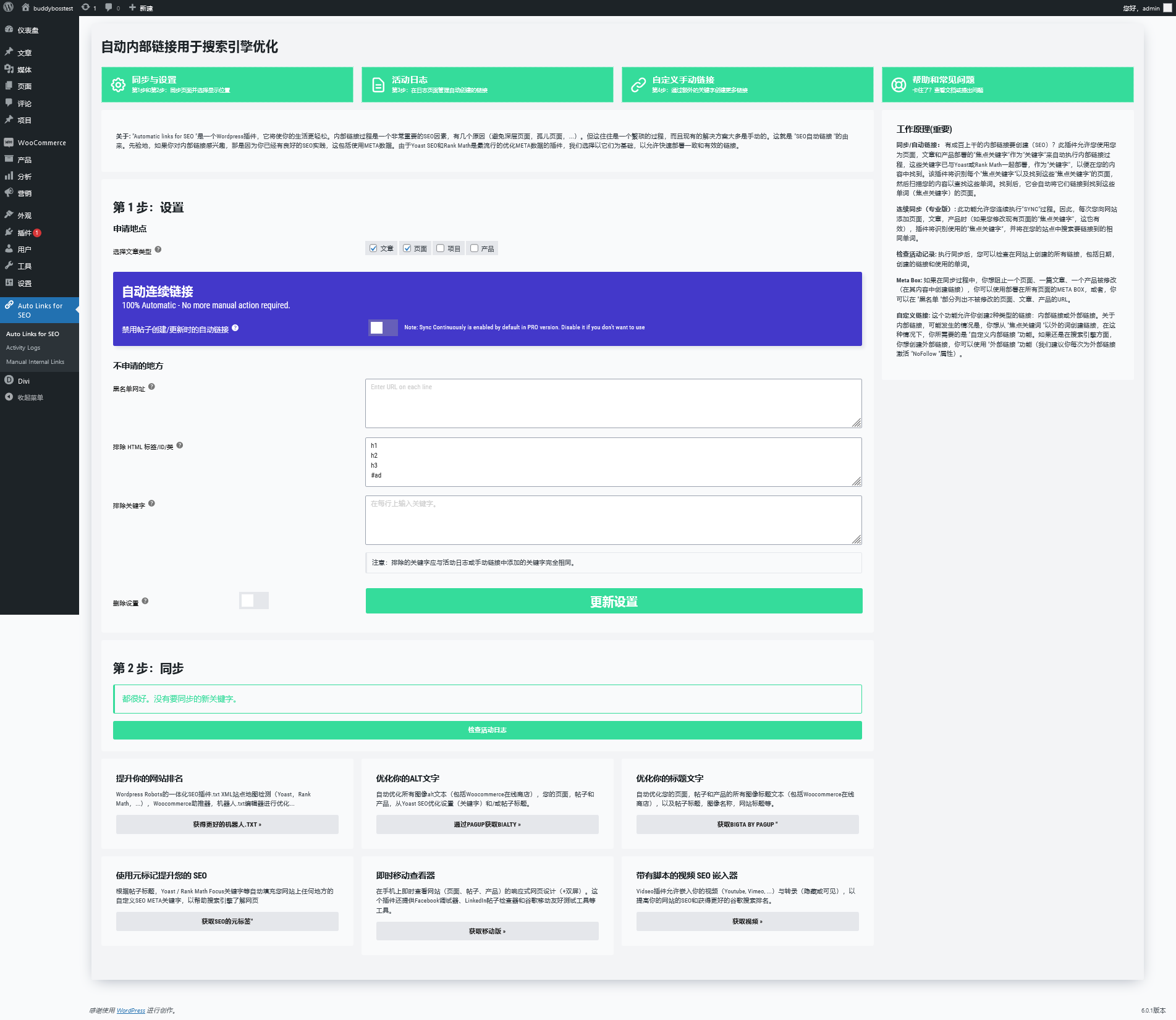Open the Comments sidebar icon
The image size is (1176, 1020).
point(9,103)
